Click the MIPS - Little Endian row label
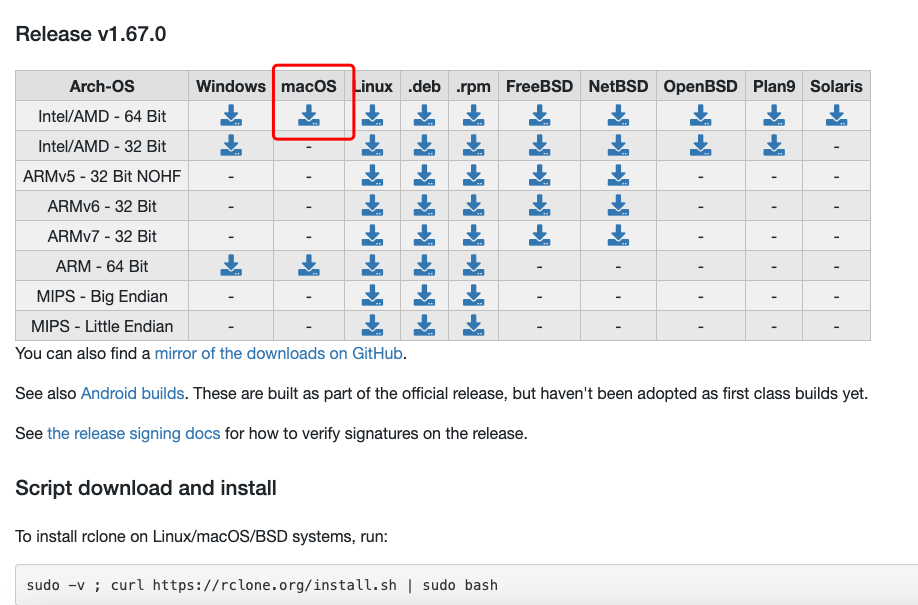The width and height of the screenshot is (918, 605). tap(102, 326)
